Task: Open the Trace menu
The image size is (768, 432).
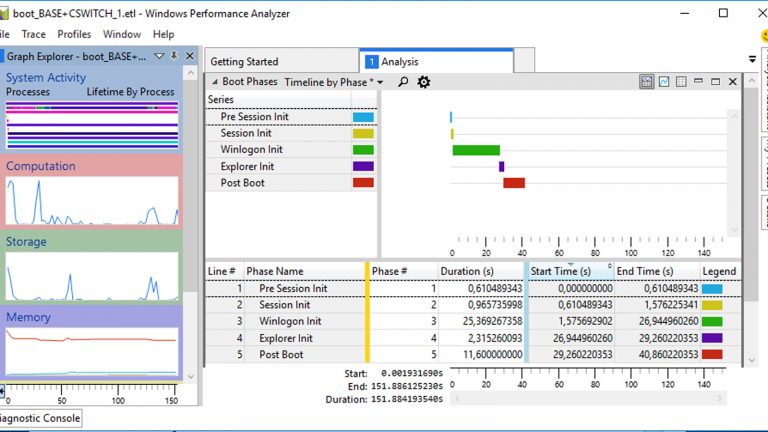Action: point(34,34)
